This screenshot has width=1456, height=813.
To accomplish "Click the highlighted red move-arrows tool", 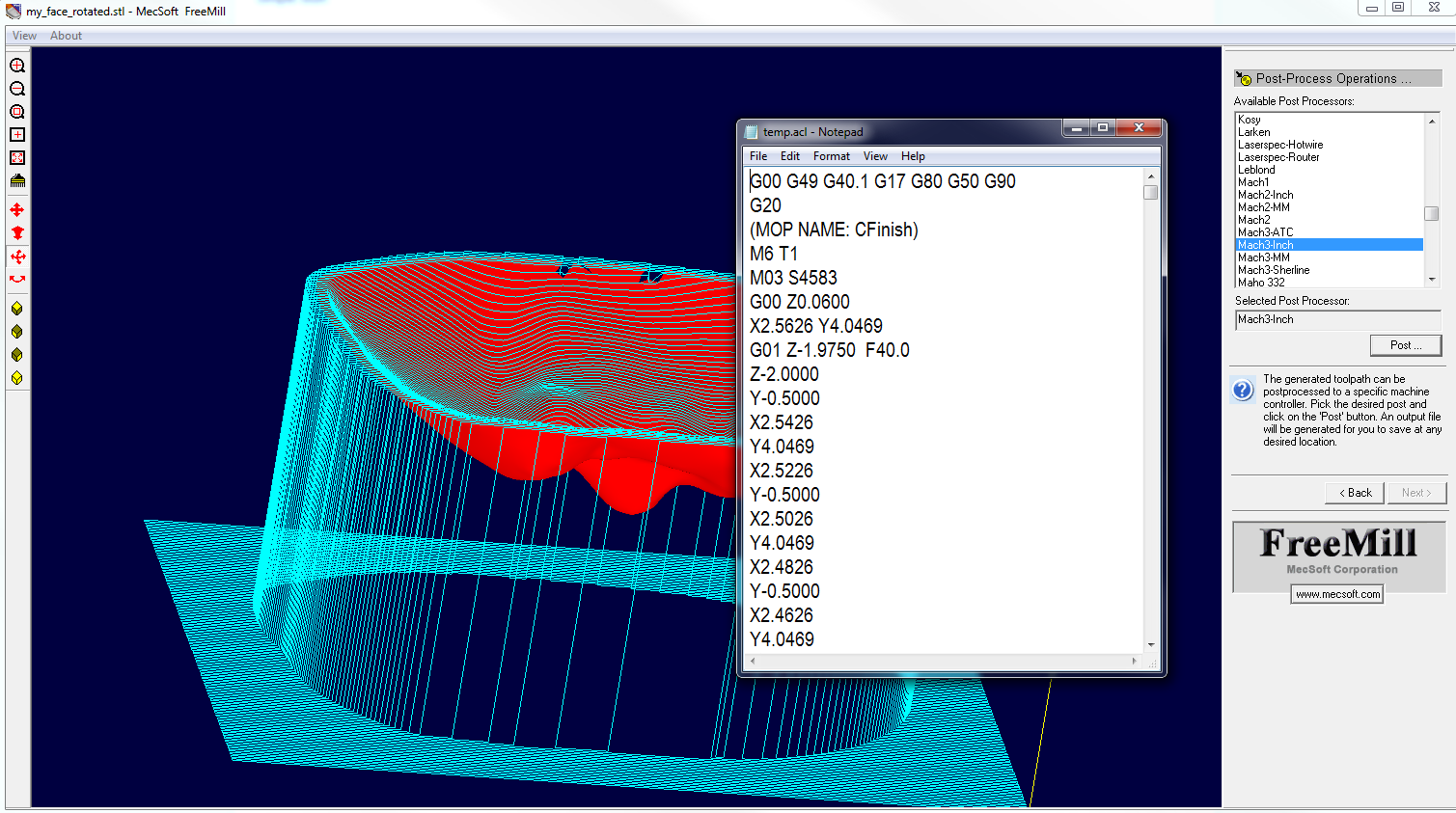I will click(17, 257).
